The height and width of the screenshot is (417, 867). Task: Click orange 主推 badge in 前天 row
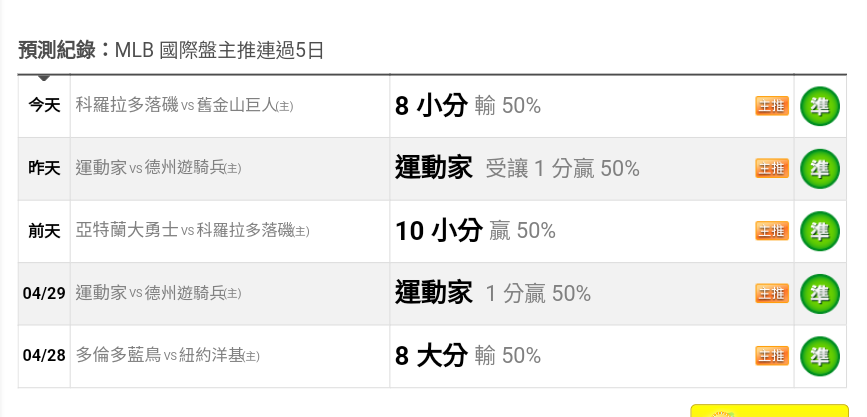pos(772,231)
